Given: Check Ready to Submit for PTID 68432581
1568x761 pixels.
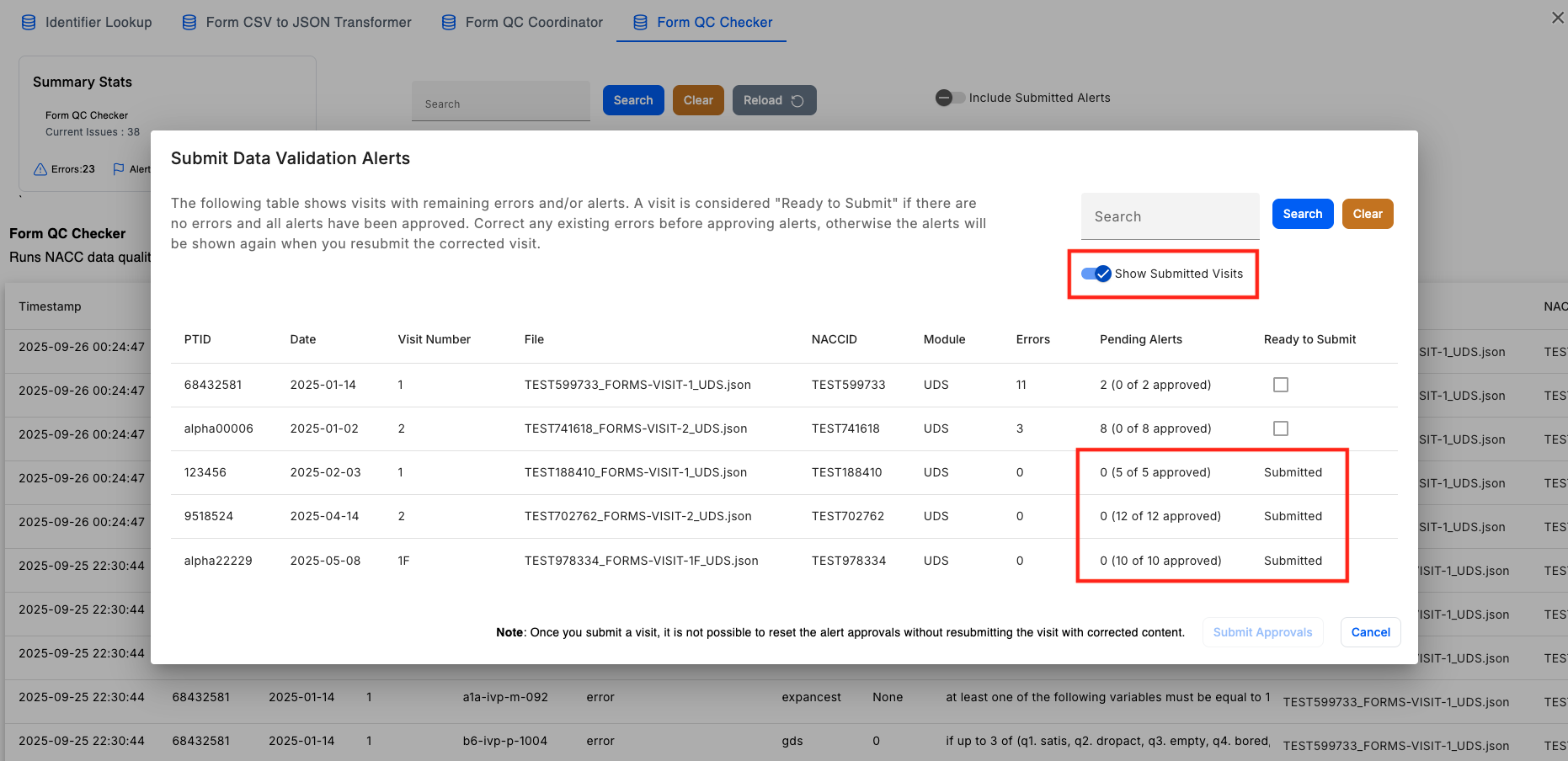Looking at the screenshot, I should (1281, 385).
